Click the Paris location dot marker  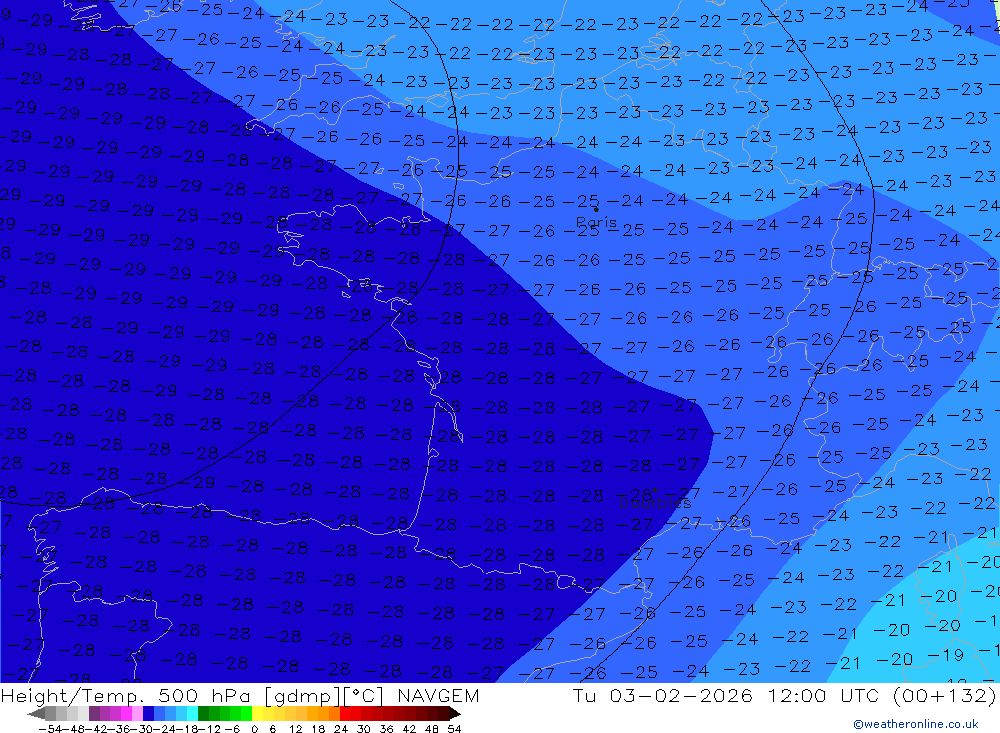tap(596, 209)
